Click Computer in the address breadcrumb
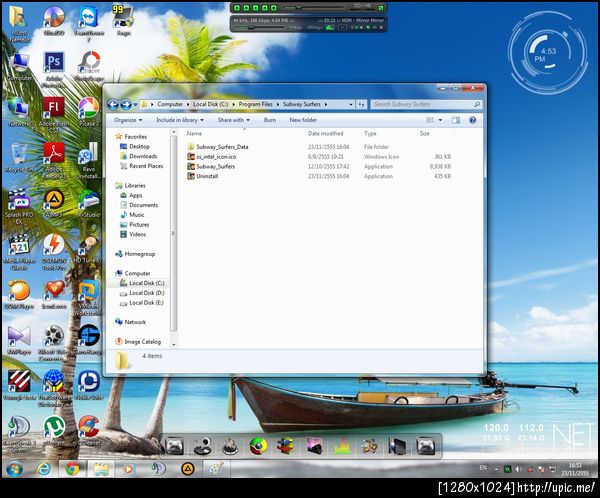Screen dimensions: 600x498 (x=170, y=104)
